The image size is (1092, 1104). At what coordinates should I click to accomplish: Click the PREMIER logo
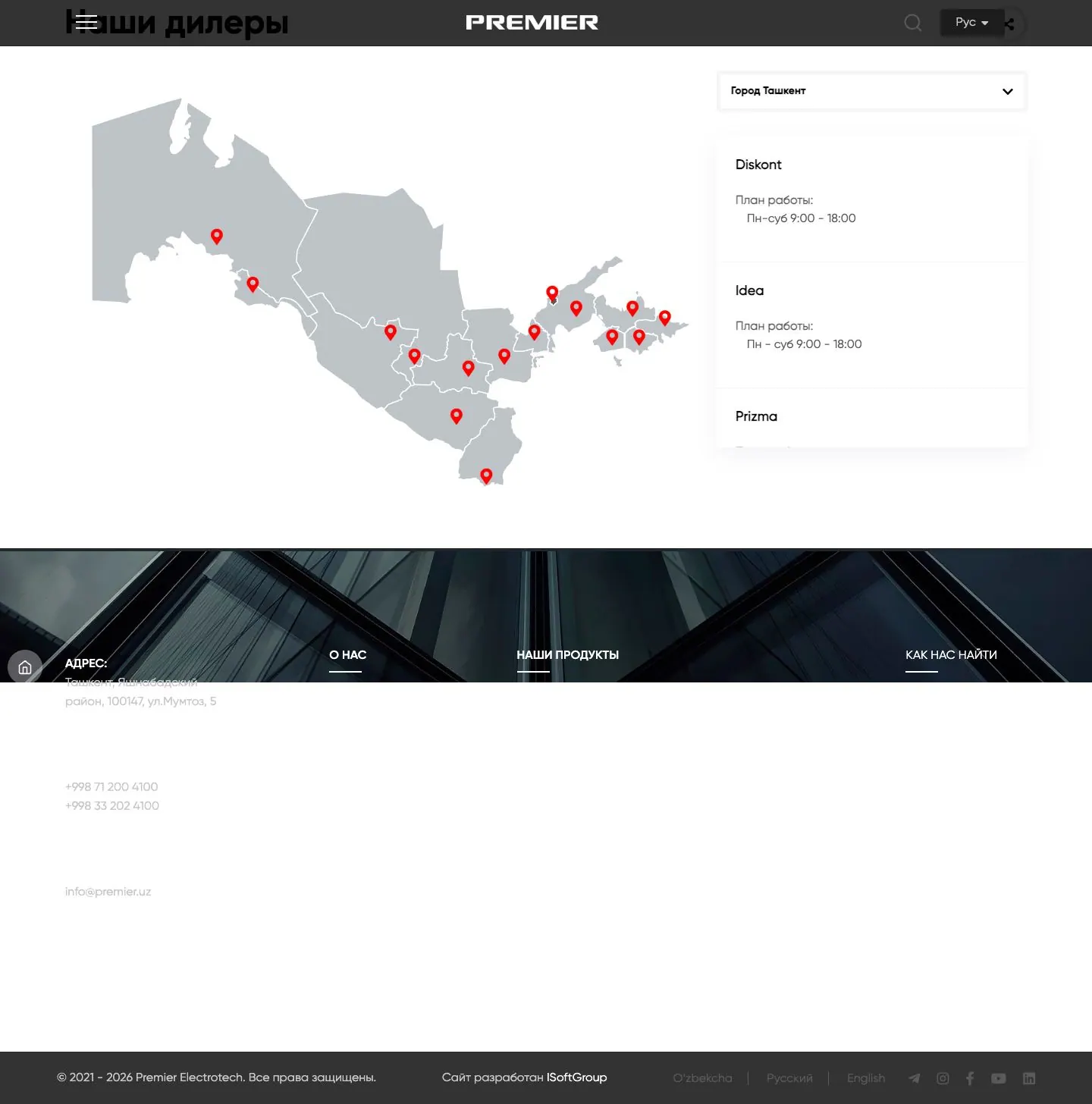click(x=532, y=23)
